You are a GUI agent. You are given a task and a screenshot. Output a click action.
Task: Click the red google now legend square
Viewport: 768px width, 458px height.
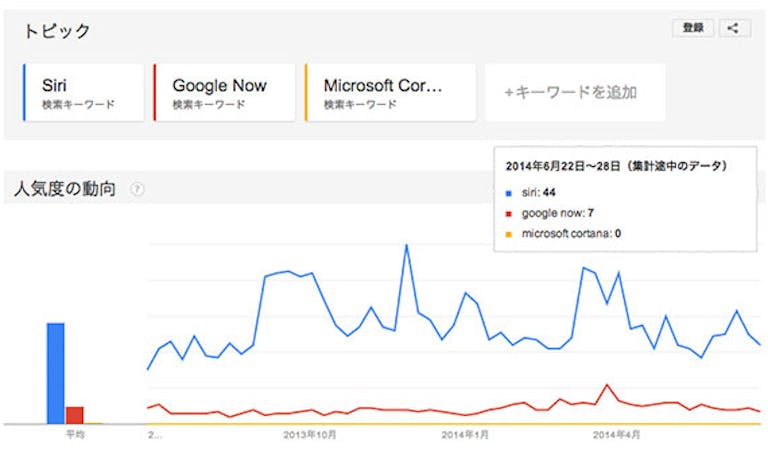(509, 212)
